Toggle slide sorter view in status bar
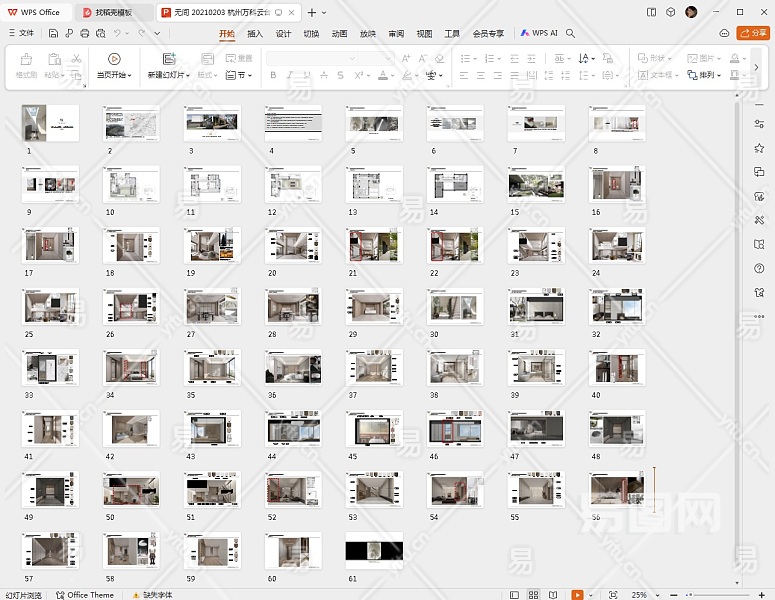 (x=535, y=595)
